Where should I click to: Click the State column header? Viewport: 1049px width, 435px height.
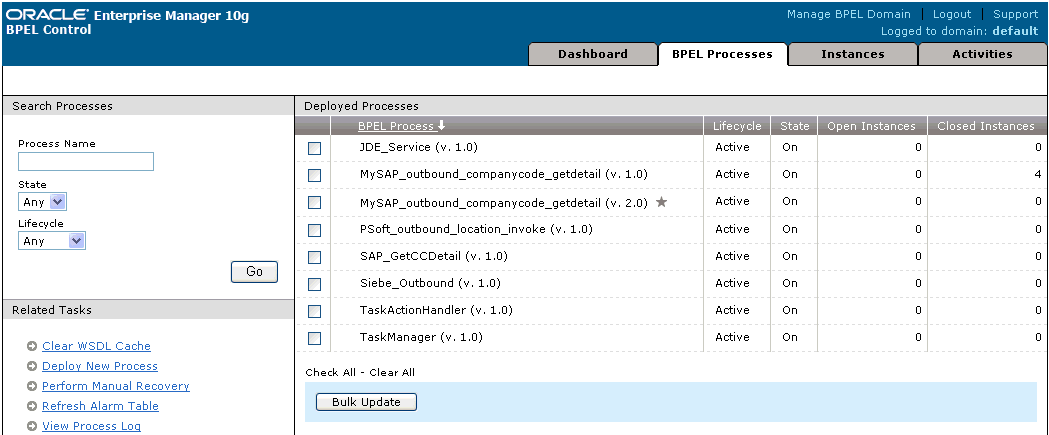pos(795,126)
